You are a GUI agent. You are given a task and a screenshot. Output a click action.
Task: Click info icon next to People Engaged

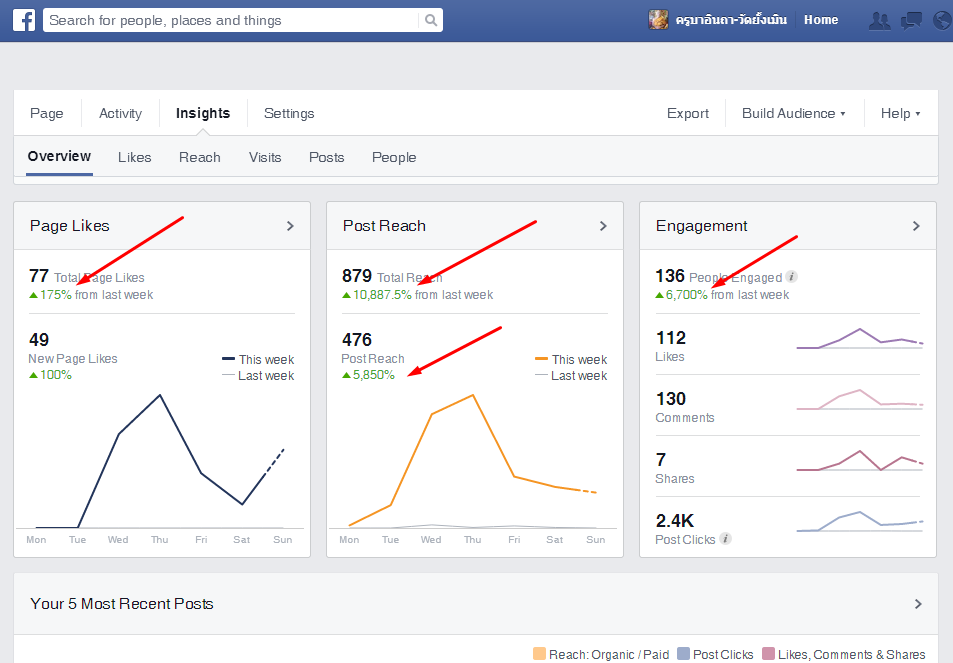[x=791, y=277]
